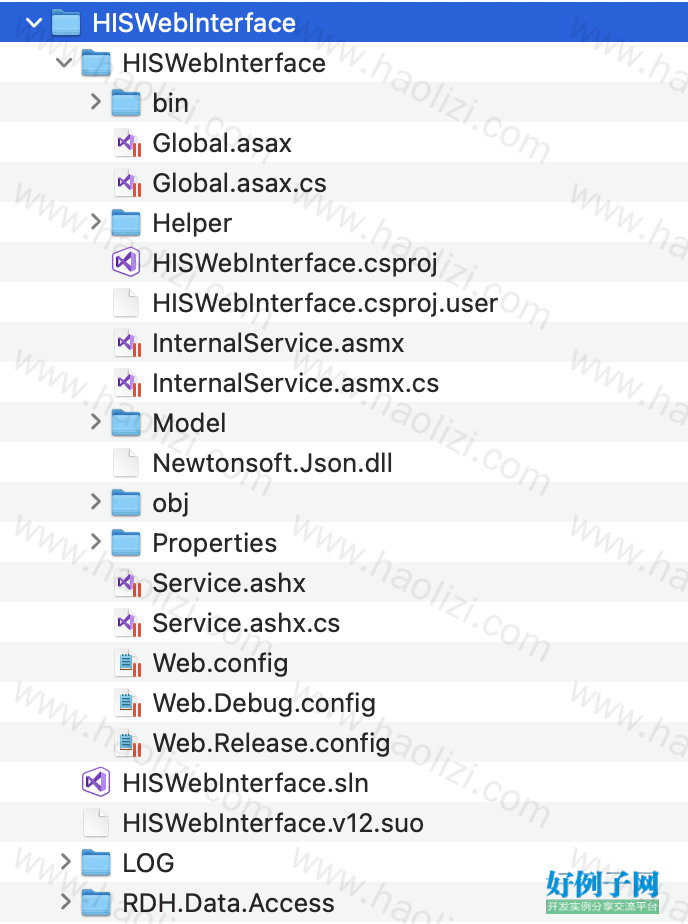Select the Global.asax file name
688x924 pixels.
tap(222, 143)
